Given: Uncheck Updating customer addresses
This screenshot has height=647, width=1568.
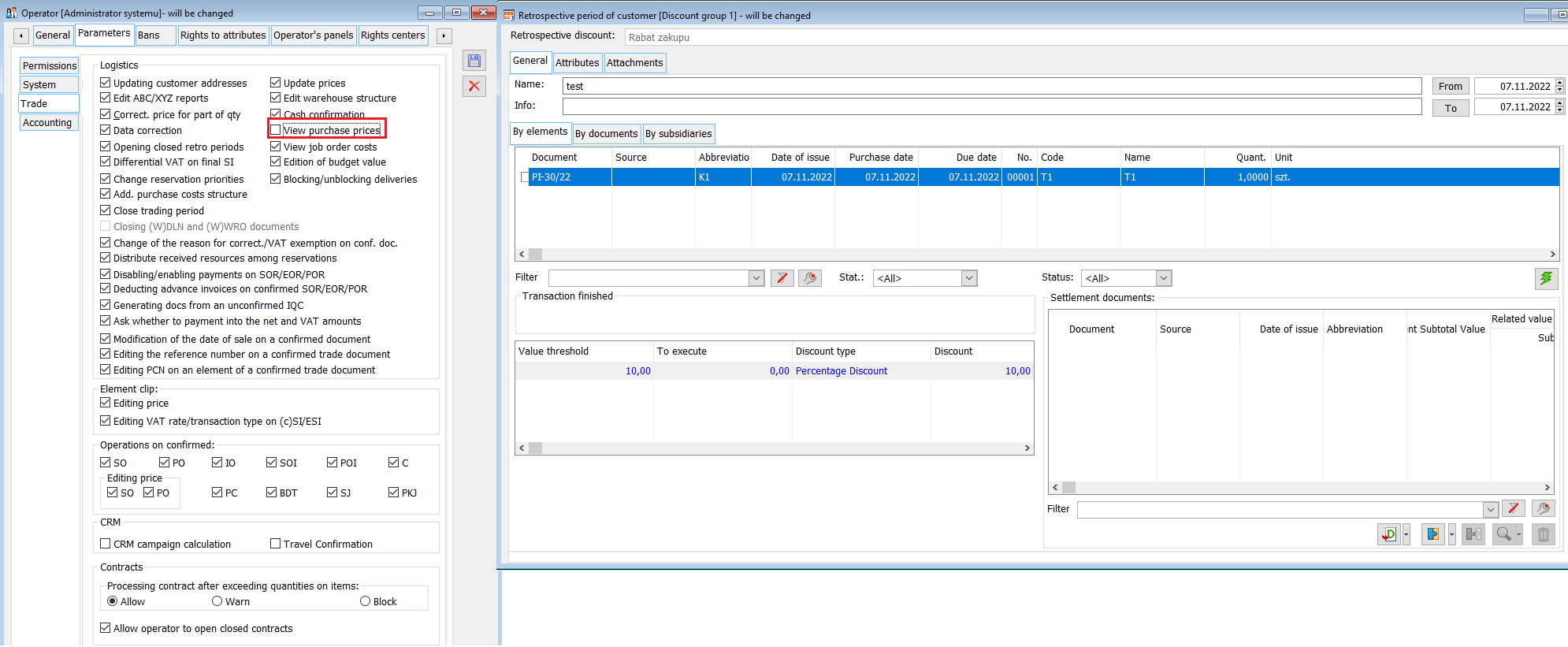Looking at the screenshot, I should (x=105, y=83).
